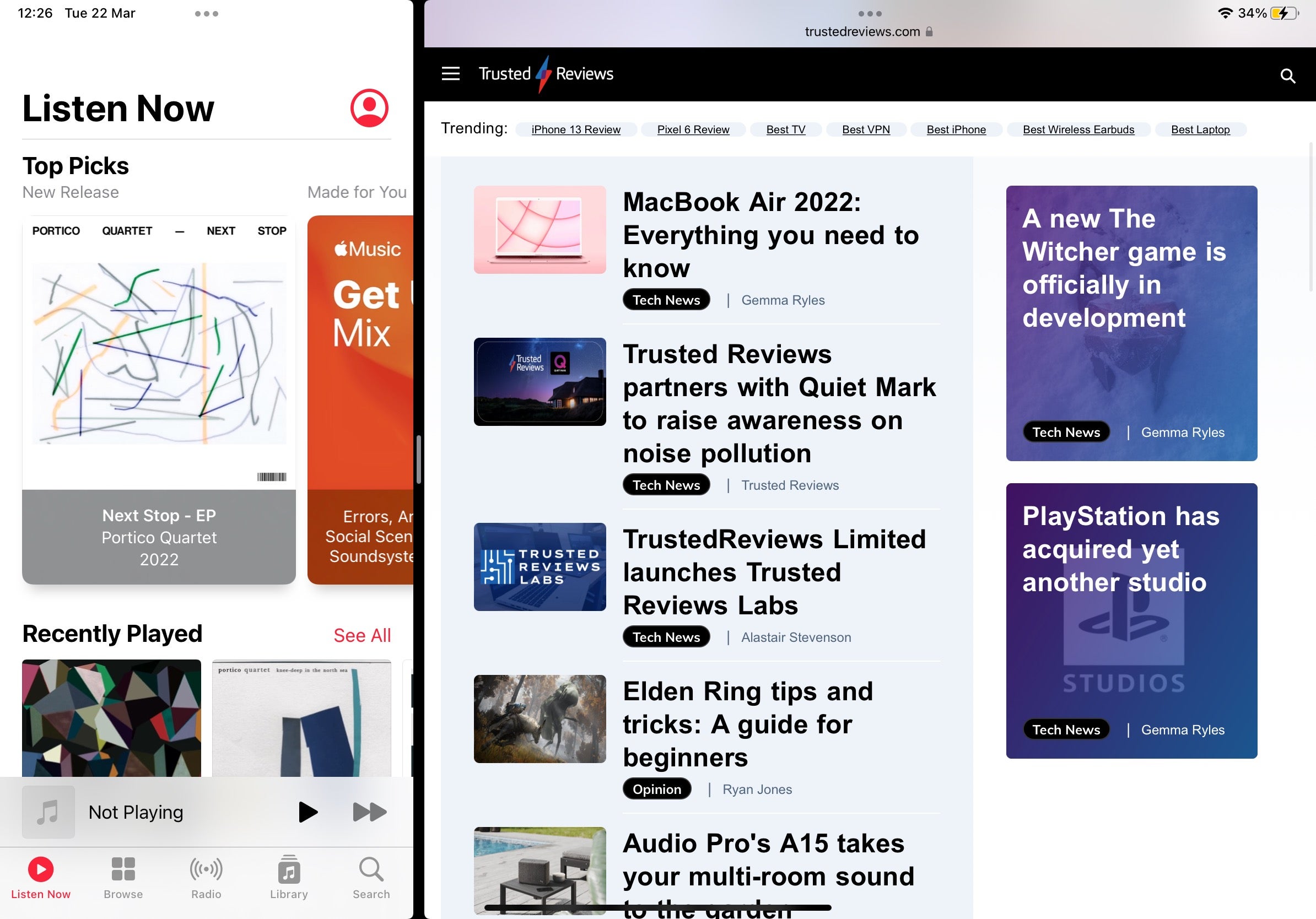Click the Audio Pro A15 speaker thumbnail

pos(540,871)
